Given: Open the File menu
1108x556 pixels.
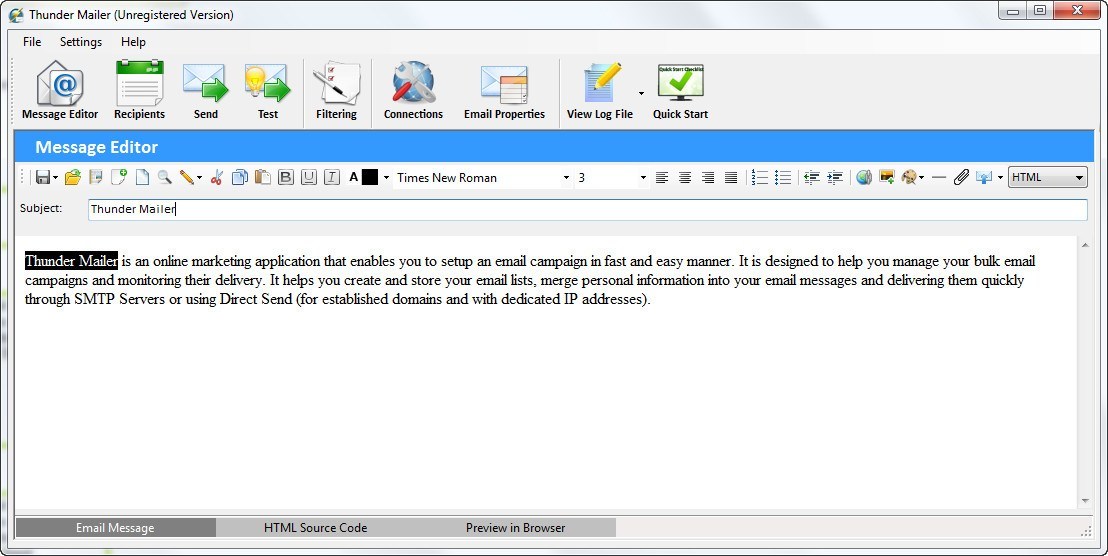Looking at the screenshot, I should point(32,42).
